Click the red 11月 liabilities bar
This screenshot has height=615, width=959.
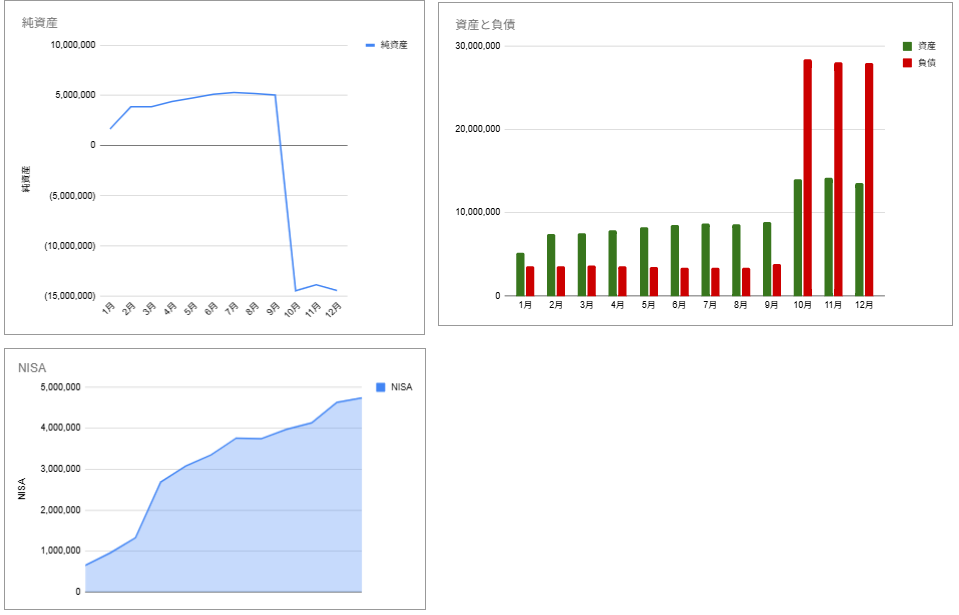[838, 179]
